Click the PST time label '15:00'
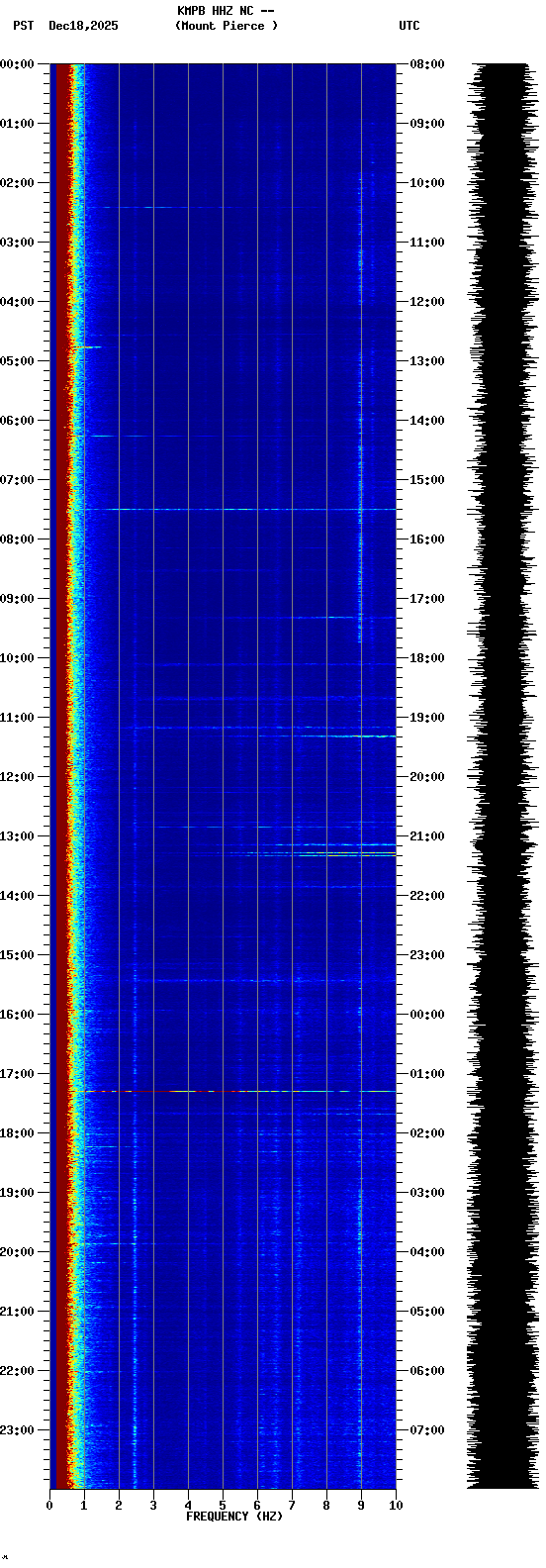 coord(17,955)
